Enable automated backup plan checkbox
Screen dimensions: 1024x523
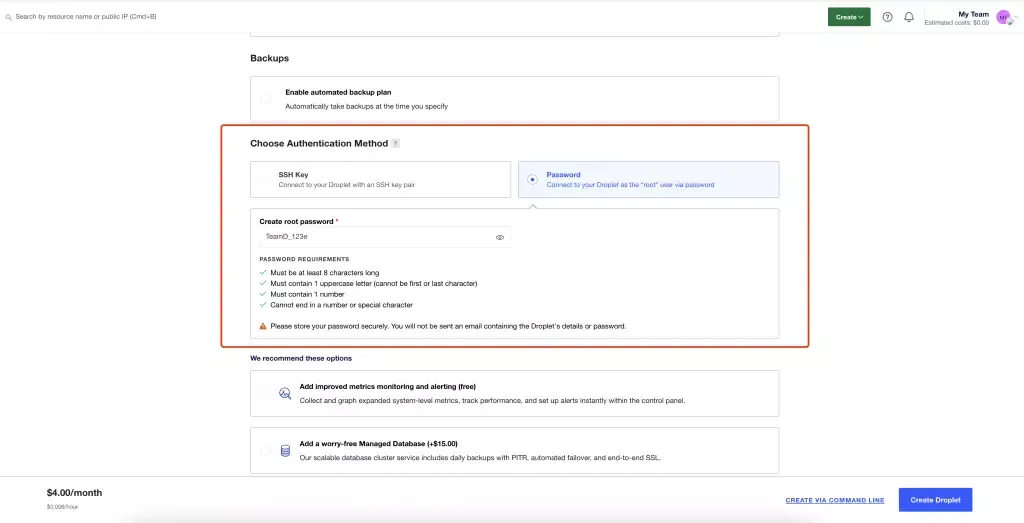tap(266, 99)
